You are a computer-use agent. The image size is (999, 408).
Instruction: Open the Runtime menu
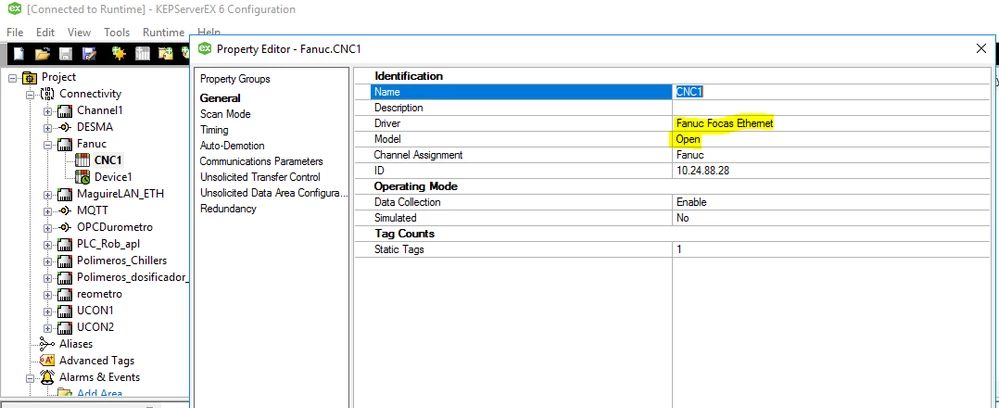tap(163, 32)
